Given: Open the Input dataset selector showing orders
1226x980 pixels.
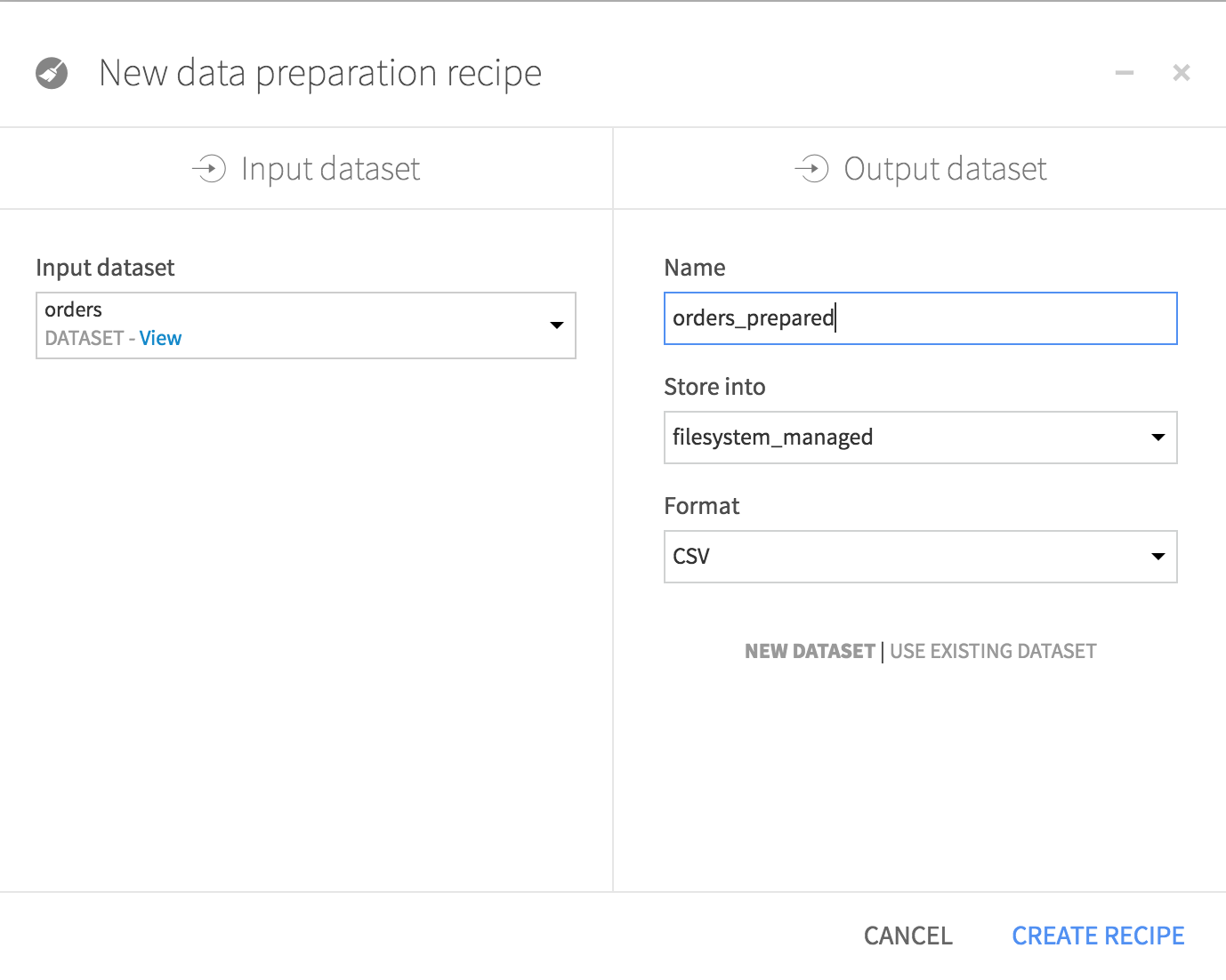Looking at the screenshot, I should (305, 325).
